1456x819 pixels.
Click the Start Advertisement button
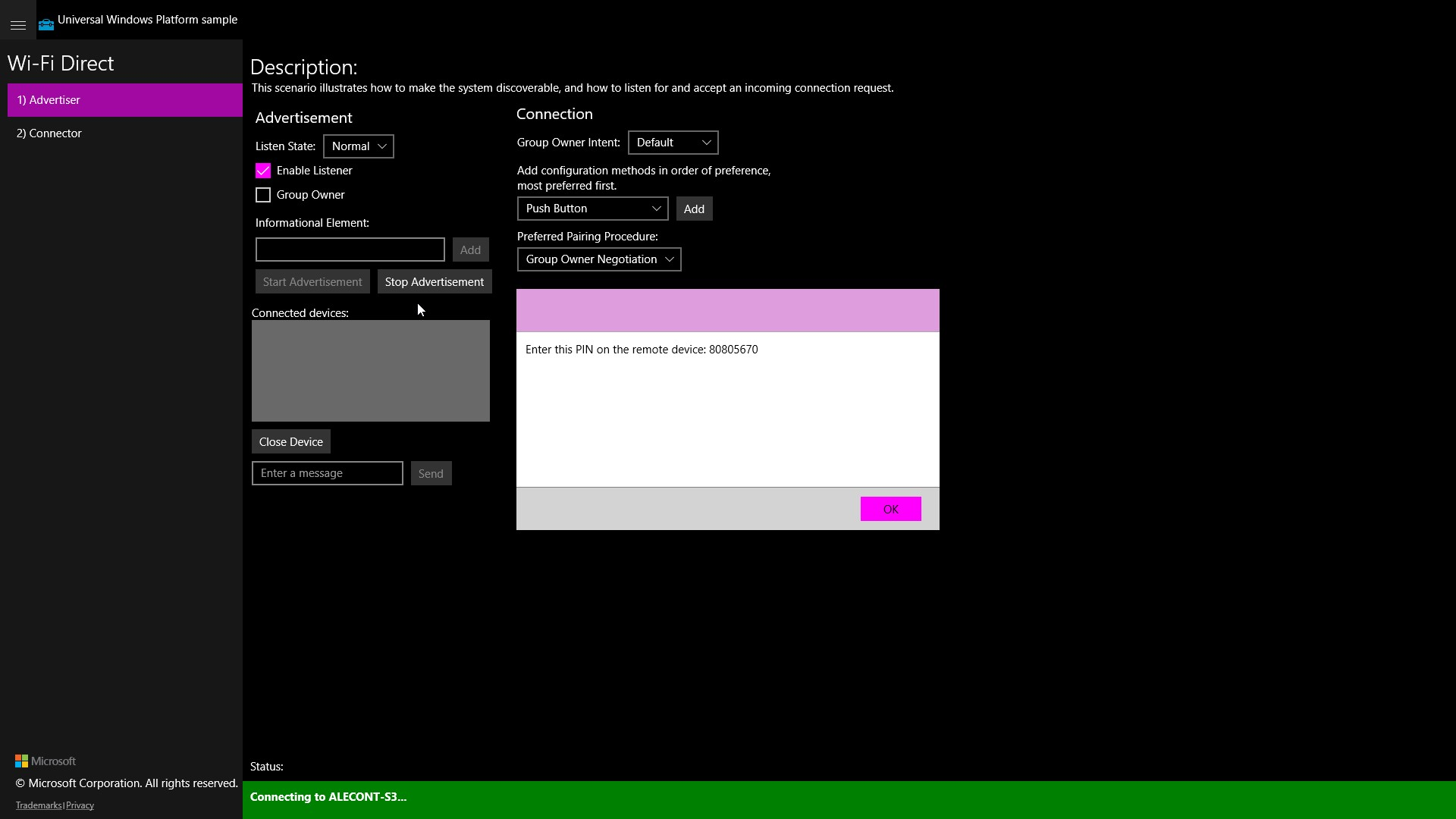(312, 281)
